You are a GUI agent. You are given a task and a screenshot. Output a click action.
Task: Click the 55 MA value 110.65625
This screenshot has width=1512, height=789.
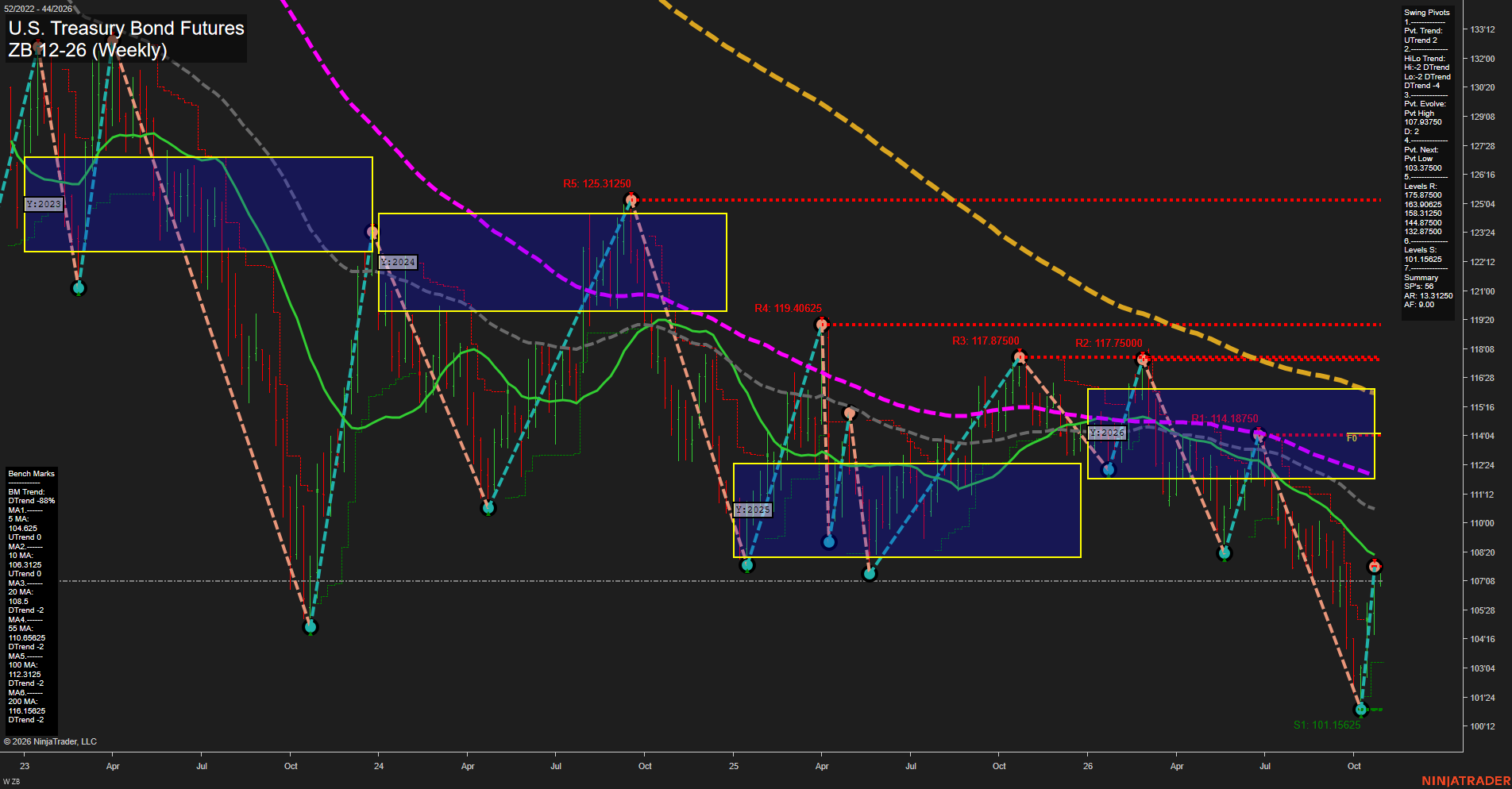tap(27, 638)
